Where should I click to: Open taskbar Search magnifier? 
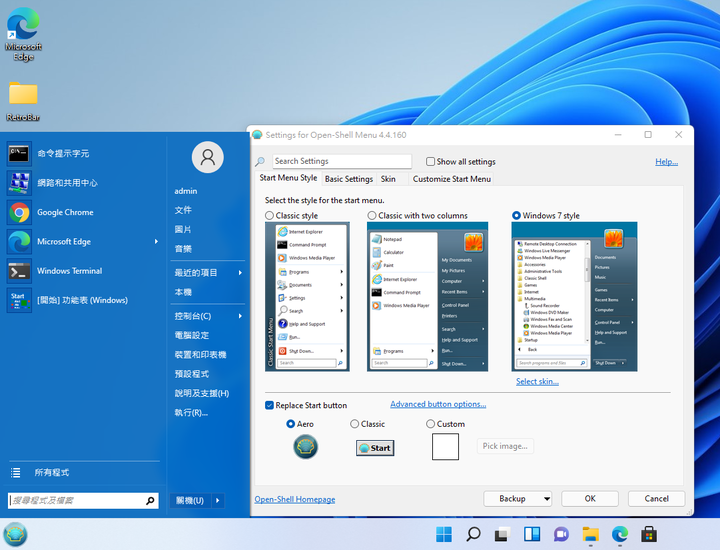click(473, 534)
